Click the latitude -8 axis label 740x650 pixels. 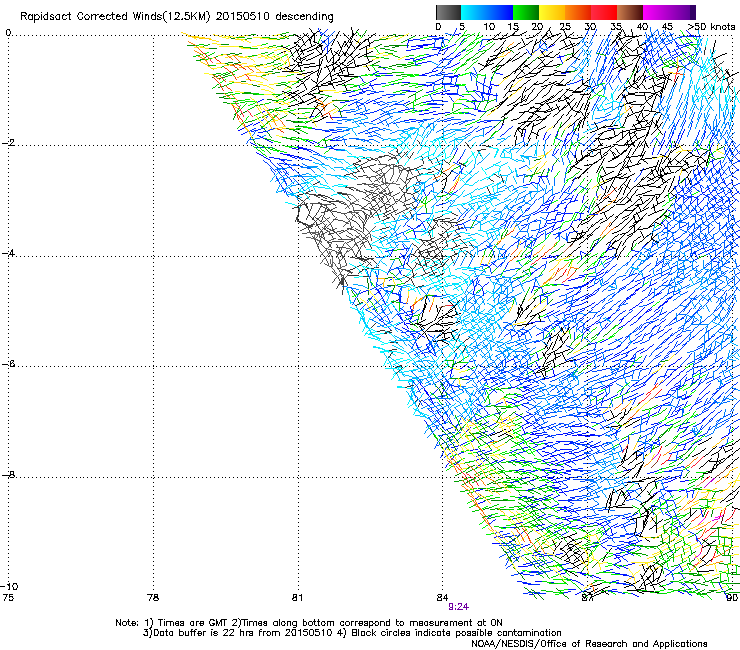[x=8, y=474]
